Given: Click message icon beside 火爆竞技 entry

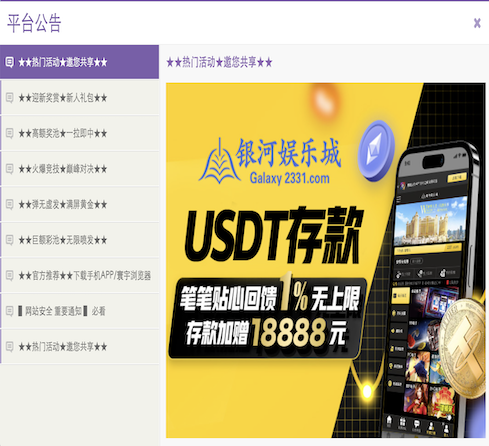Looking at the screenshot, I should (9, 169).
